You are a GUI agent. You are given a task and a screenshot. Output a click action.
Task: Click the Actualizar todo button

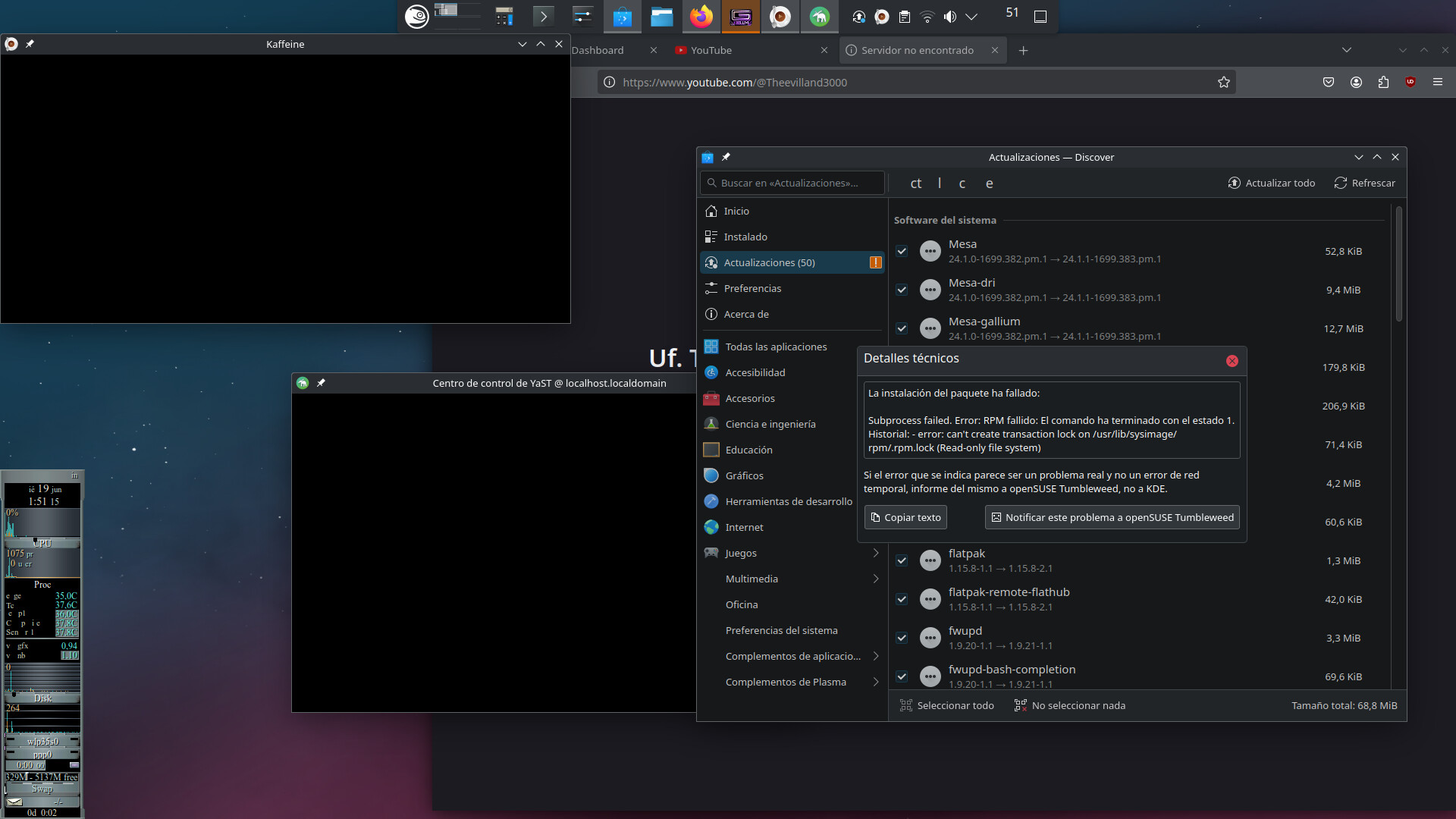1272,183
